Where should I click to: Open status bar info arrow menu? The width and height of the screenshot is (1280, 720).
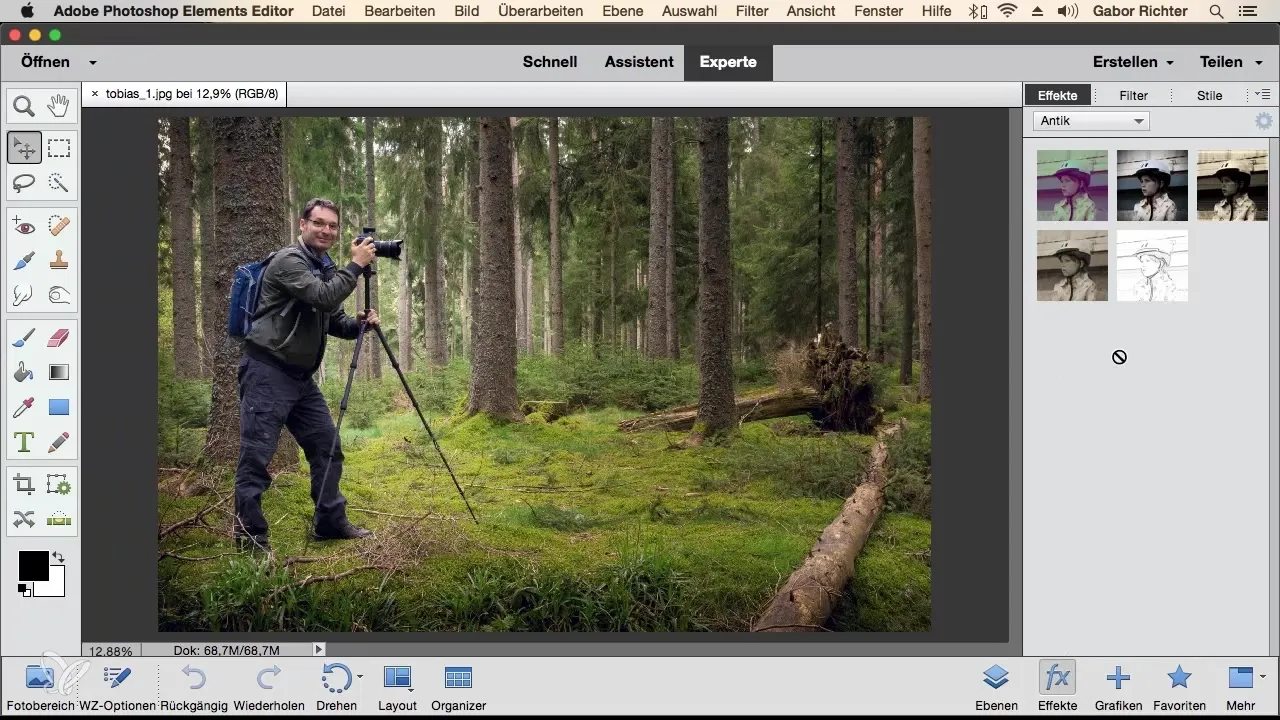(319, 650)
